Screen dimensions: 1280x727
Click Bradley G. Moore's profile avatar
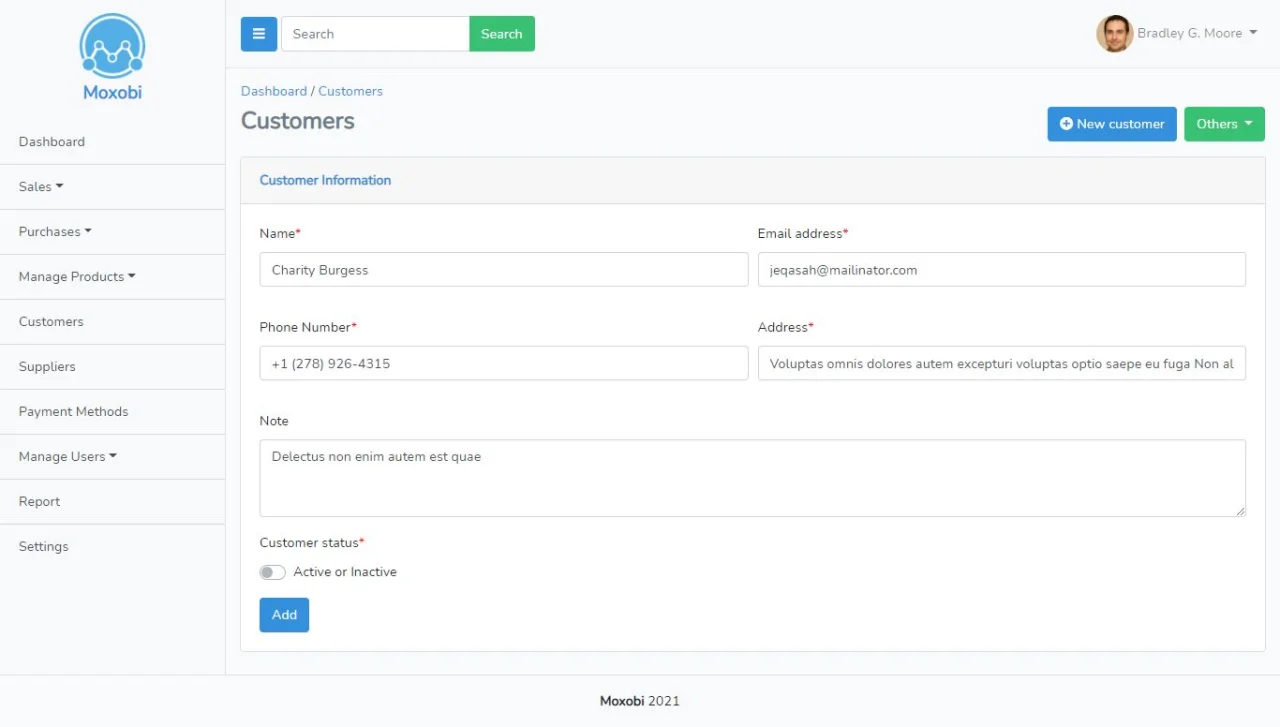[1114, 33]
